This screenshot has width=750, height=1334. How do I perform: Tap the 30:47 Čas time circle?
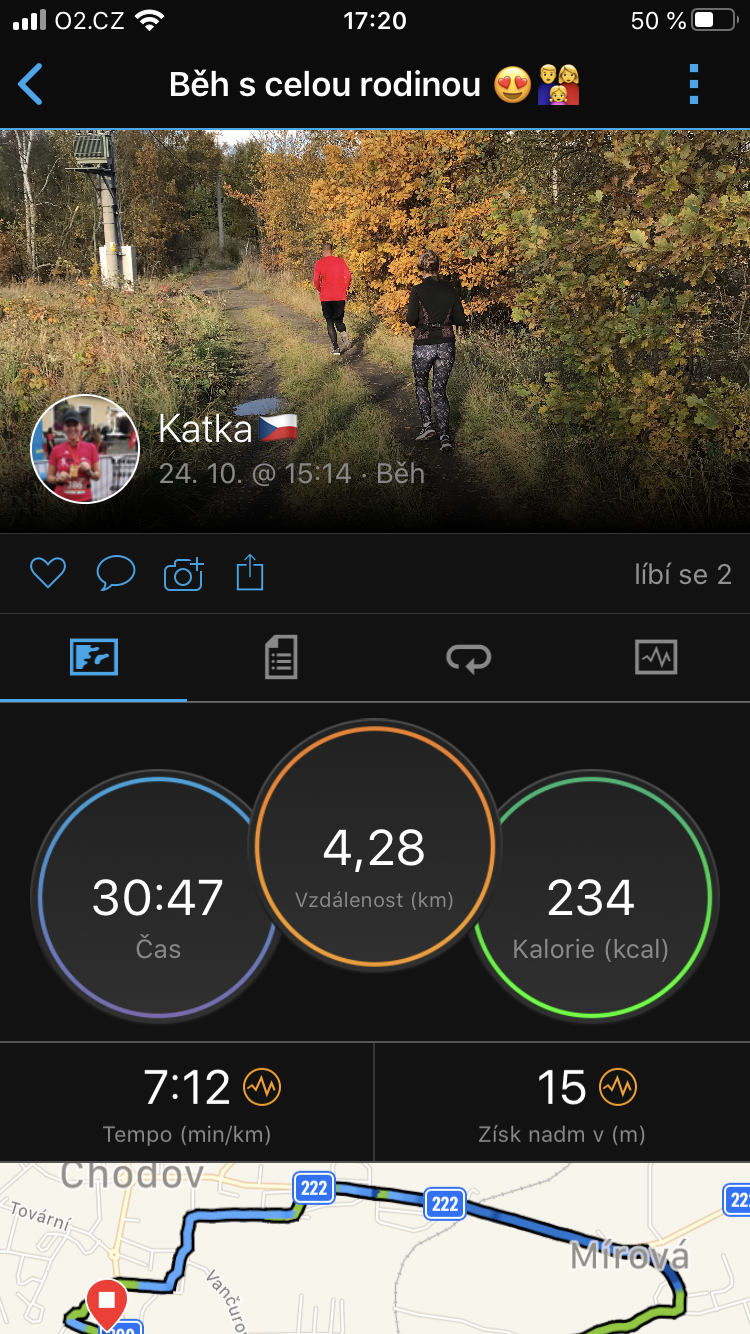[157, 896]
